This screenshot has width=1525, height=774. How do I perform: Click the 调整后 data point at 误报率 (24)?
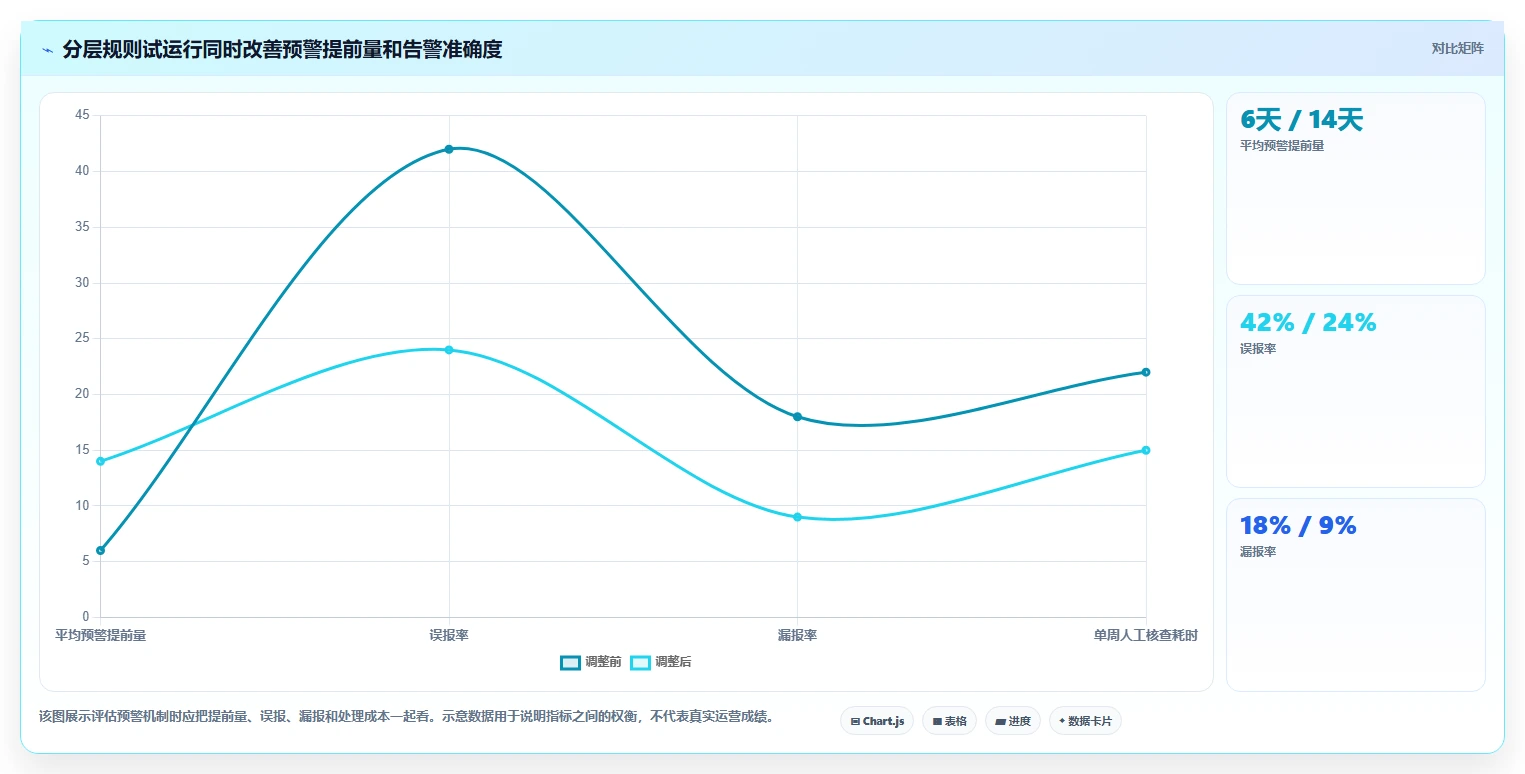click(x=449, y=350)
